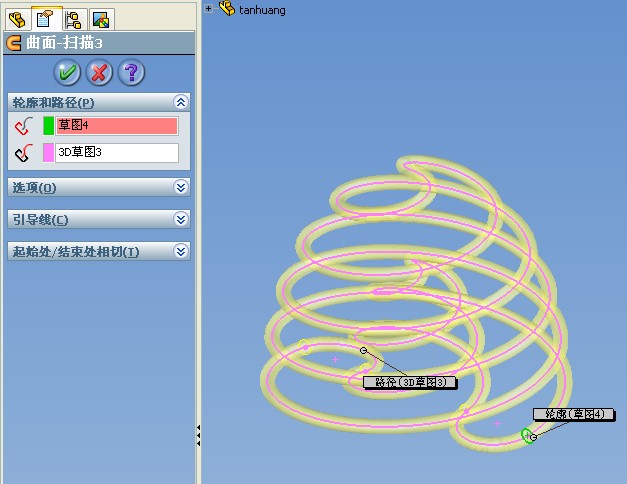The height and width of the screenshot is (484, 627).
Task: Open help with the question mark button
Action: point(131,72)
